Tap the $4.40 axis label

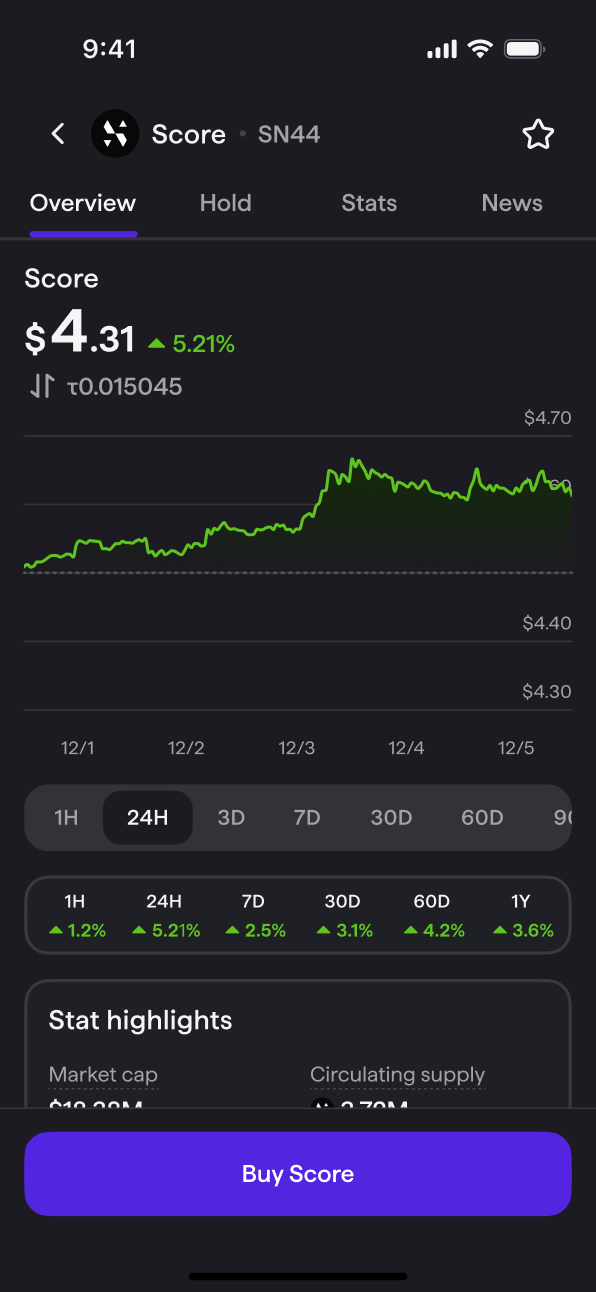547,623
